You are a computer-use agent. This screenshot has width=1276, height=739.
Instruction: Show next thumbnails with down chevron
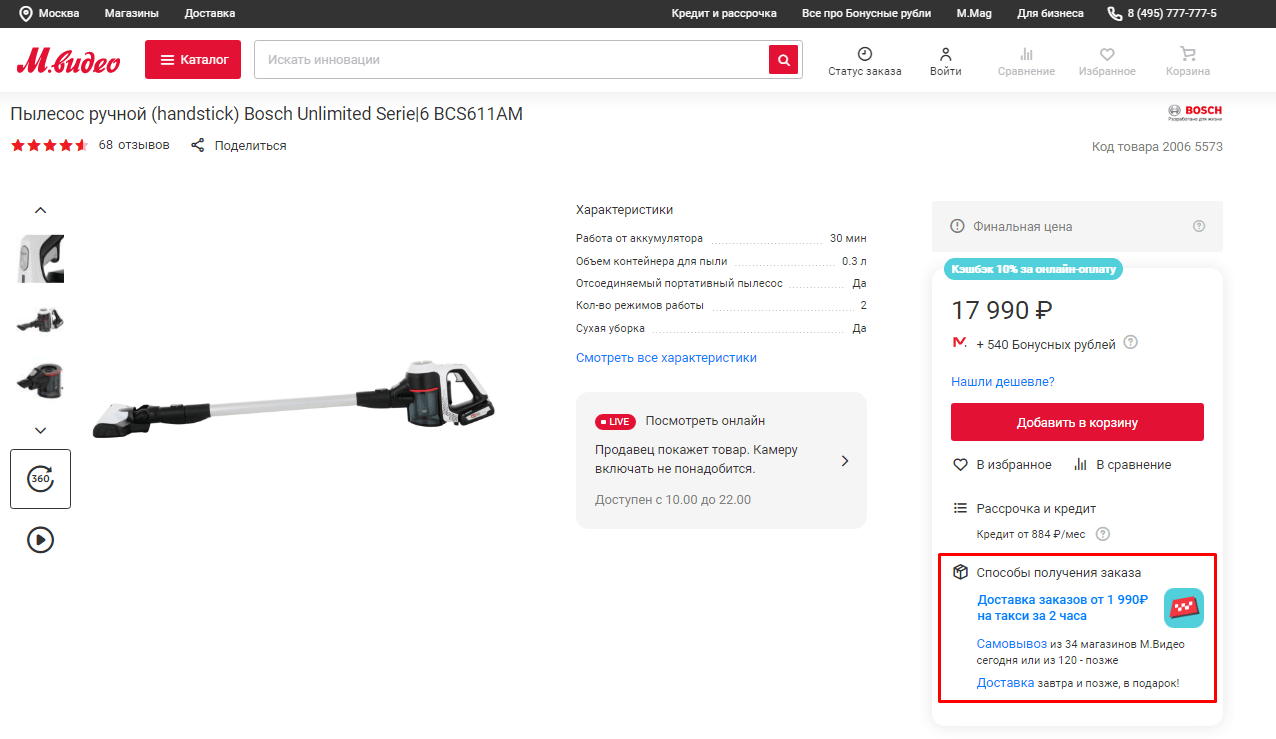tap(41, 430)
